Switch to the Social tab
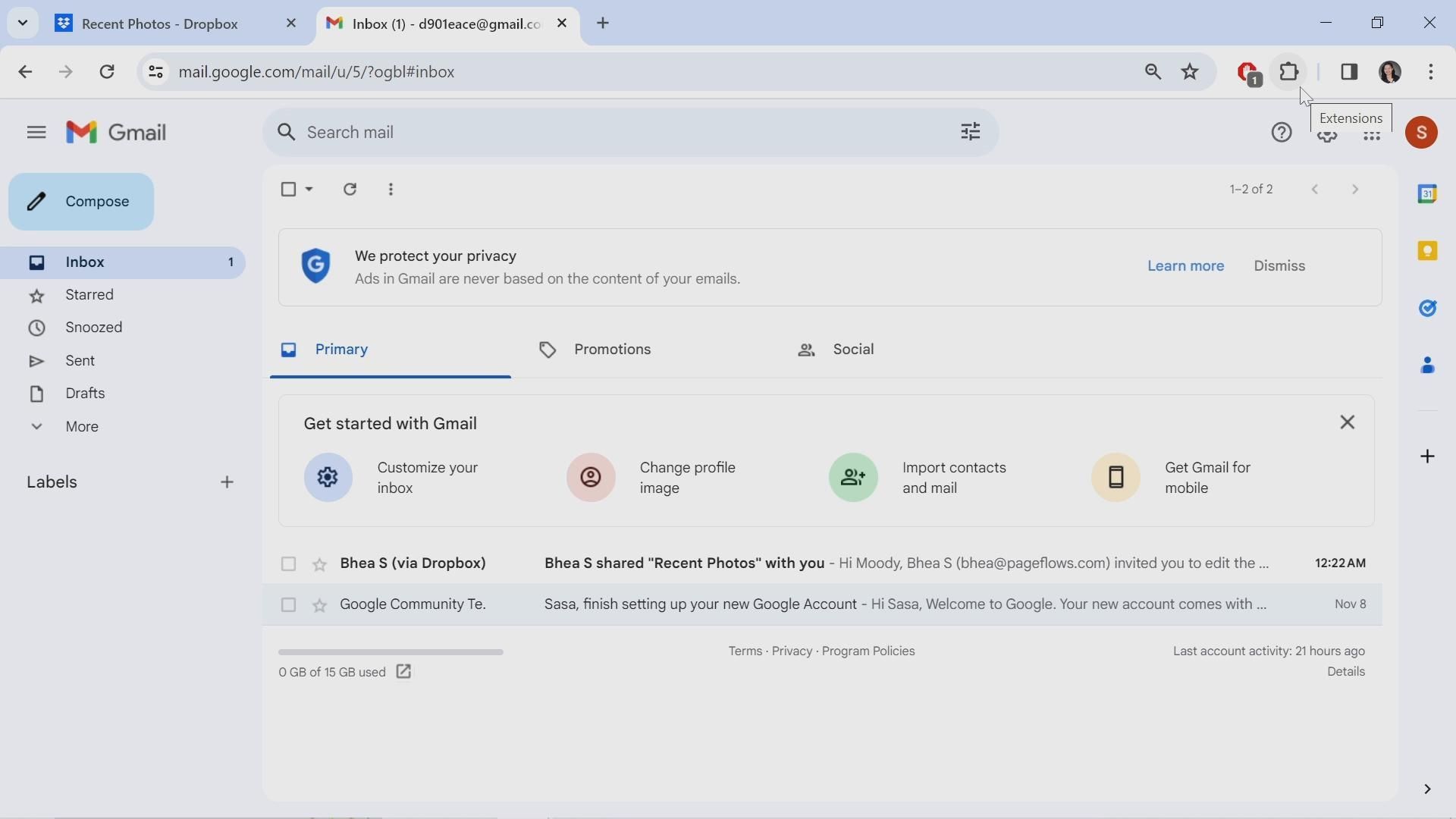Screen dimensions: 1456x819 [x=836, y=350]
